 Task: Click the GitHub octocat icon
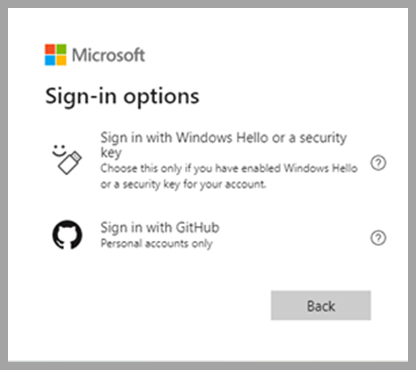[x=67, y=235]
